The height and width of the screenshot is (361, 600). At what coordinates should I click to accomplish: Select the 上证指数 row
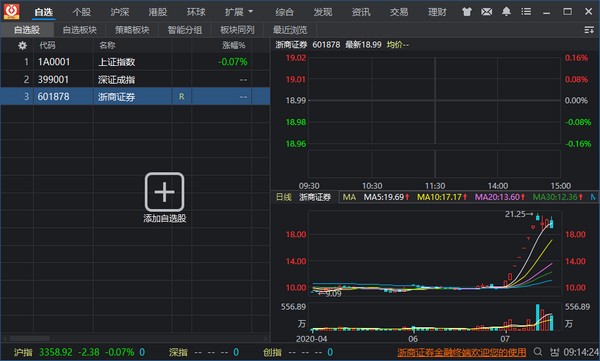(x=135, y=62)
